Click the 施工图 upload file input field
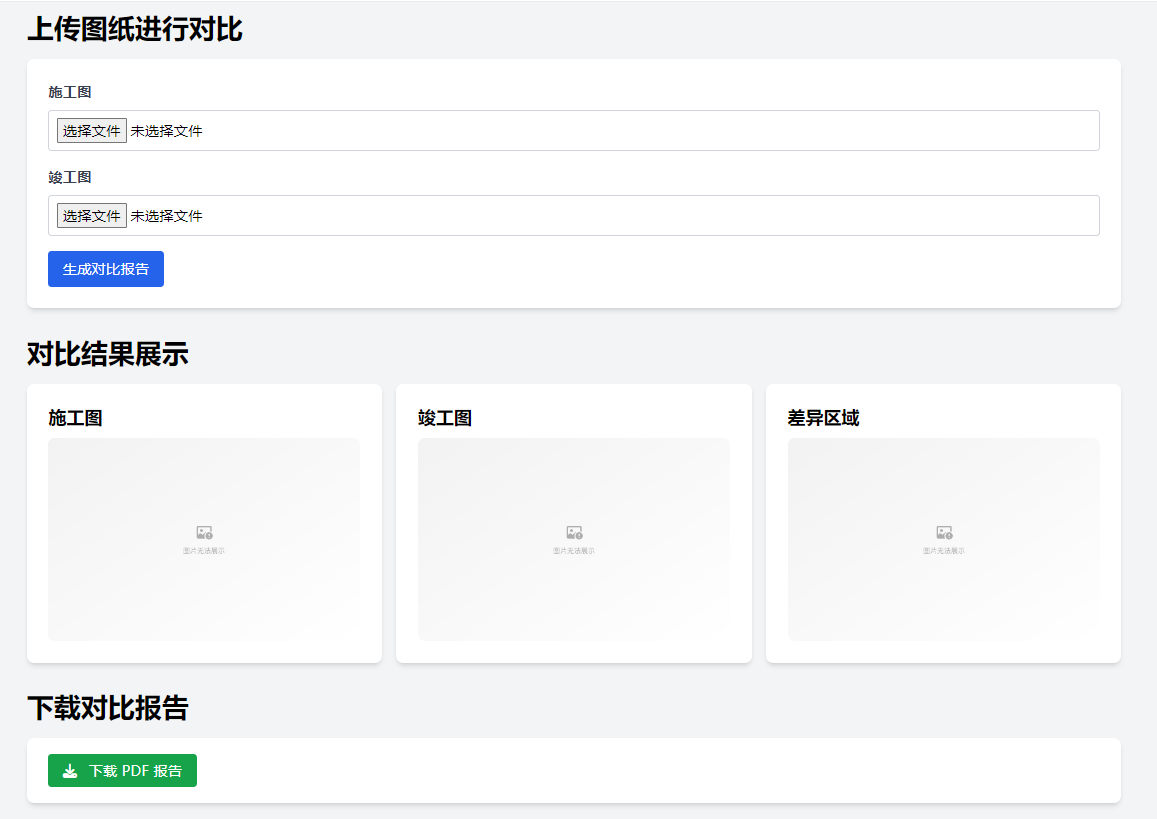 coord(574,131)
